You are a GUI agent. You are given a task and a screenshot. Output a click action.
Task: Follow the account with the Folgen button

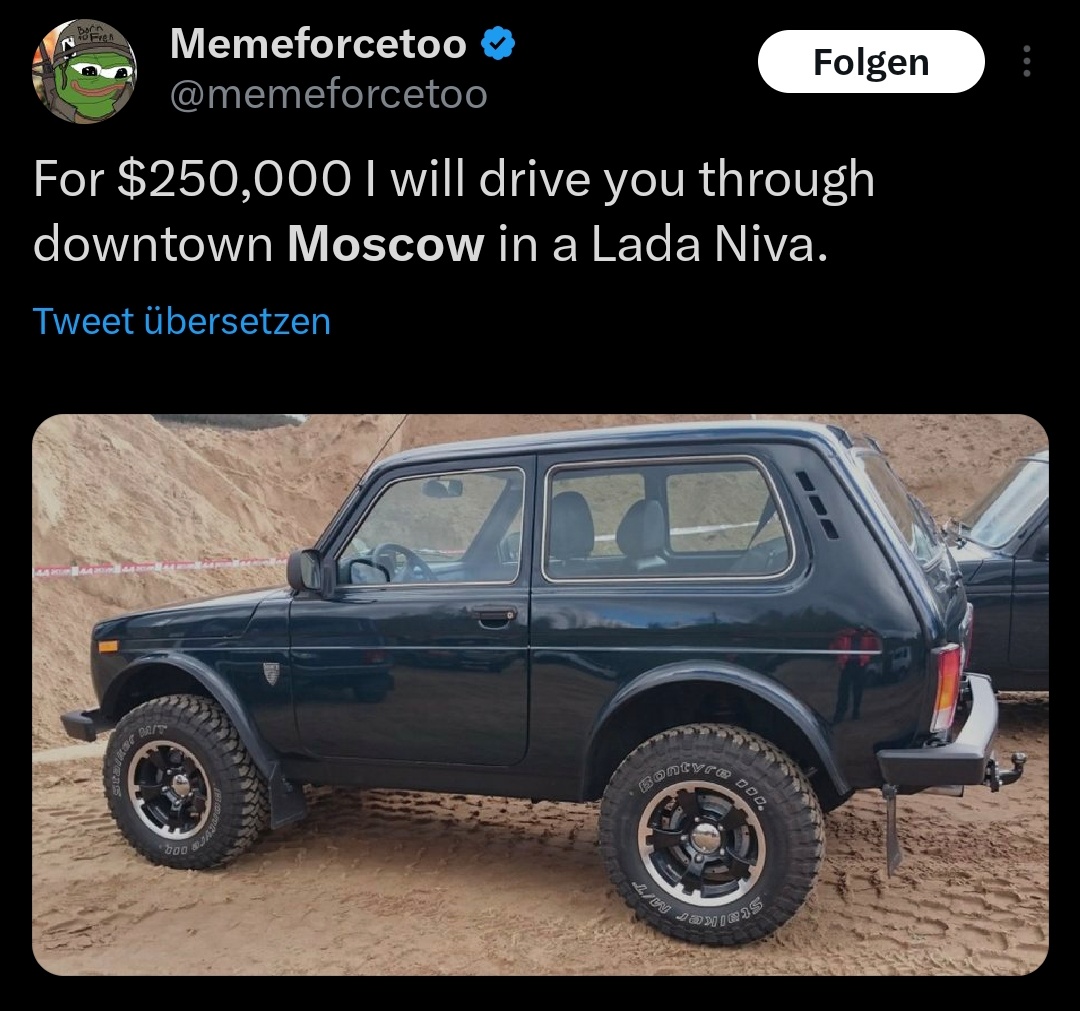871,61
